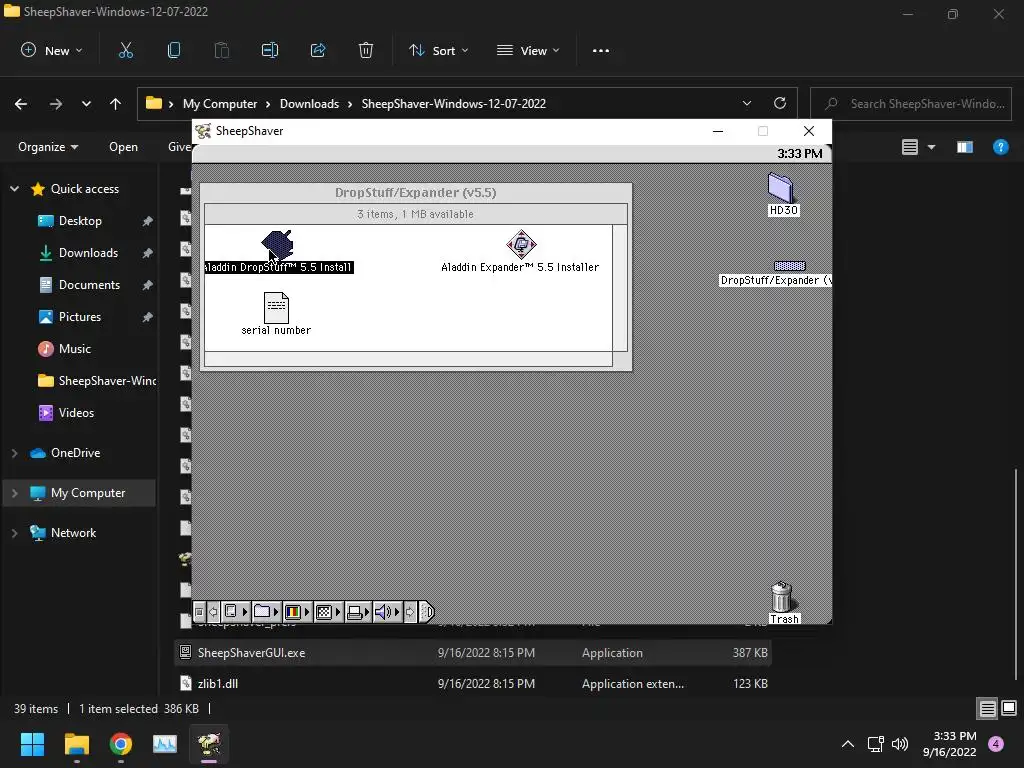The width and height of the screenshot is (1024, 768).
Task: Go back with the Explorer left arrow
Action: 21,104
